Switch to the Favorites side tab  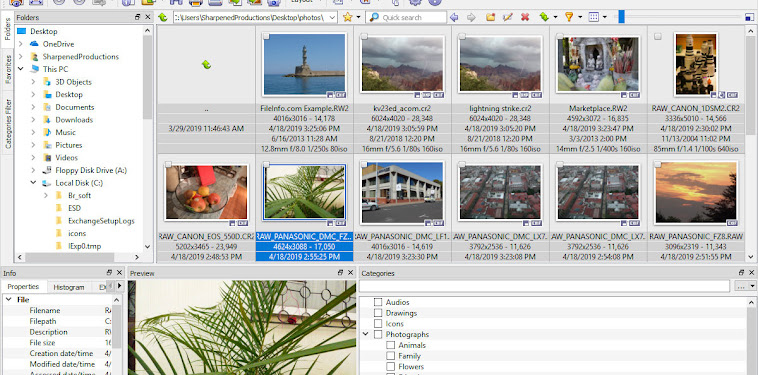click(x=8, y=70)
